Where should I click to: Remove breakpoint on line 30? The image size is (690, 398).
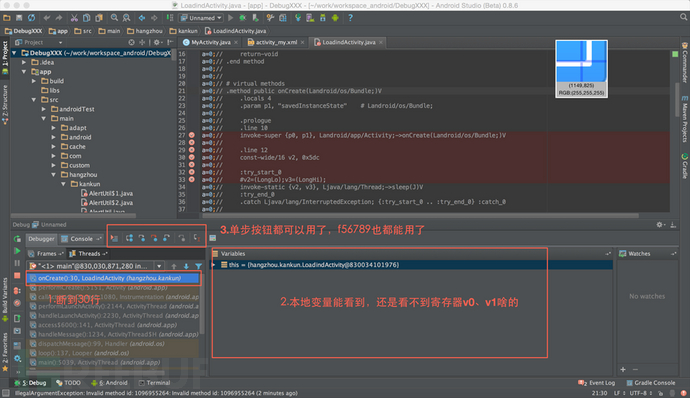click(192, 157)
